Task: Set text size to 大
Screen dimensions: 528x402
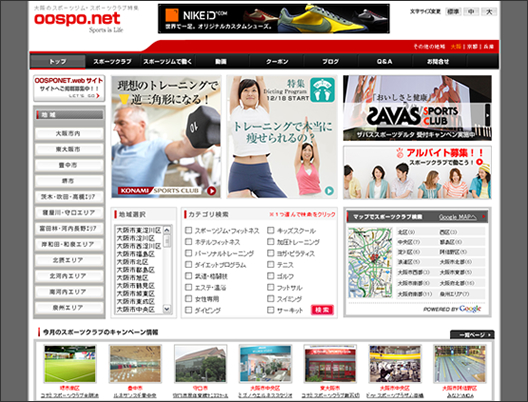Action: pos(489,11)
